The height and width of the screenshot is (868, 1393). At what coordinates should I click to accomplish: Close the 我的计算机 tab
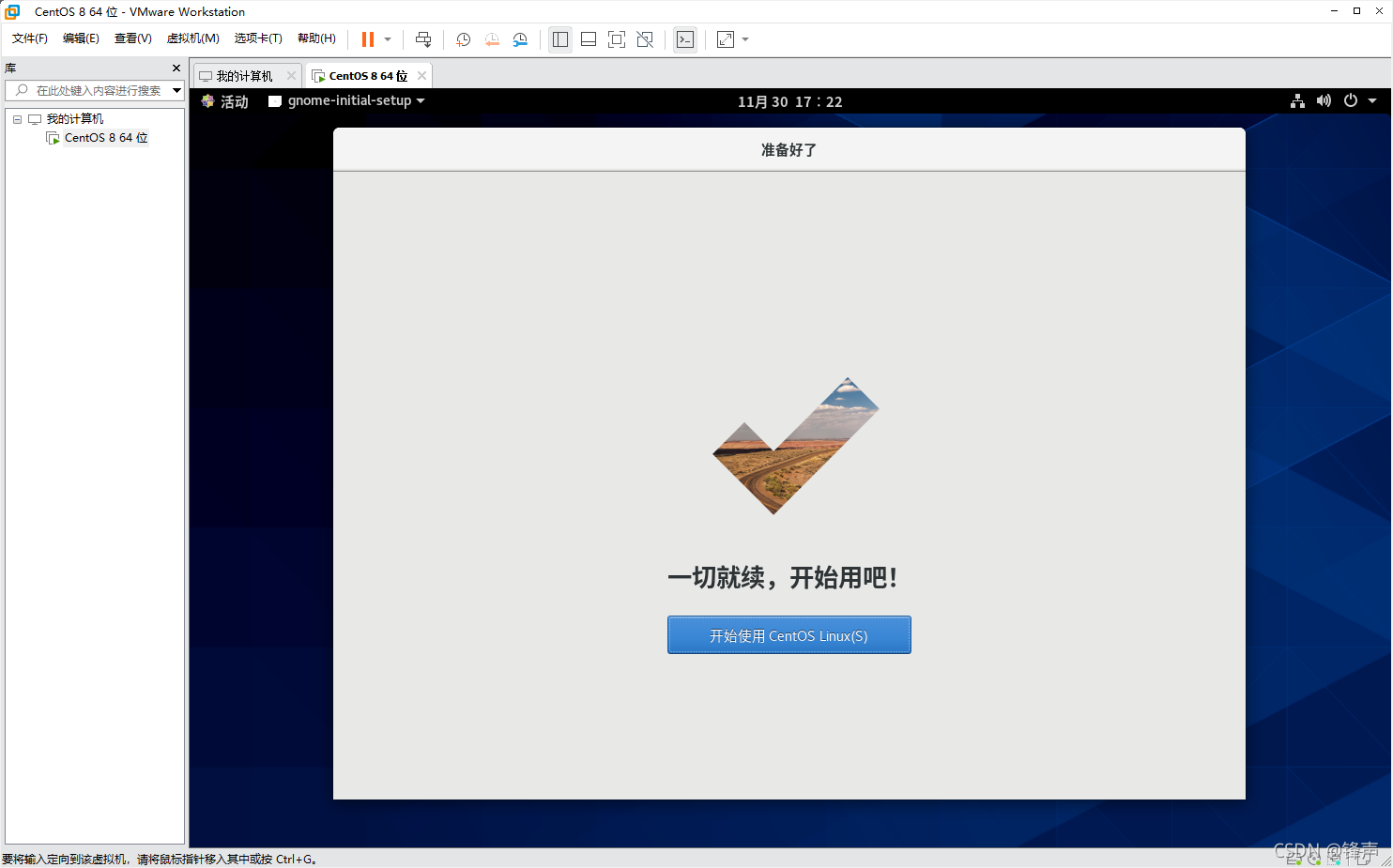291,76
